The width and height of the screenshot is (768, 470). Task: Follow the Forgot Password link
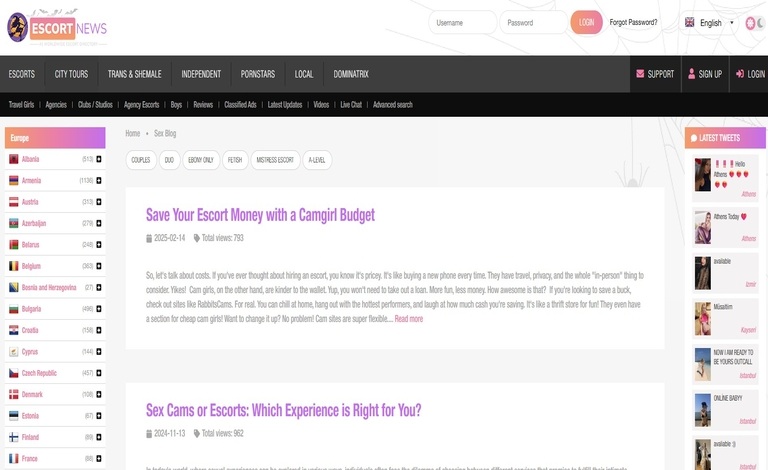click(633, 22)
